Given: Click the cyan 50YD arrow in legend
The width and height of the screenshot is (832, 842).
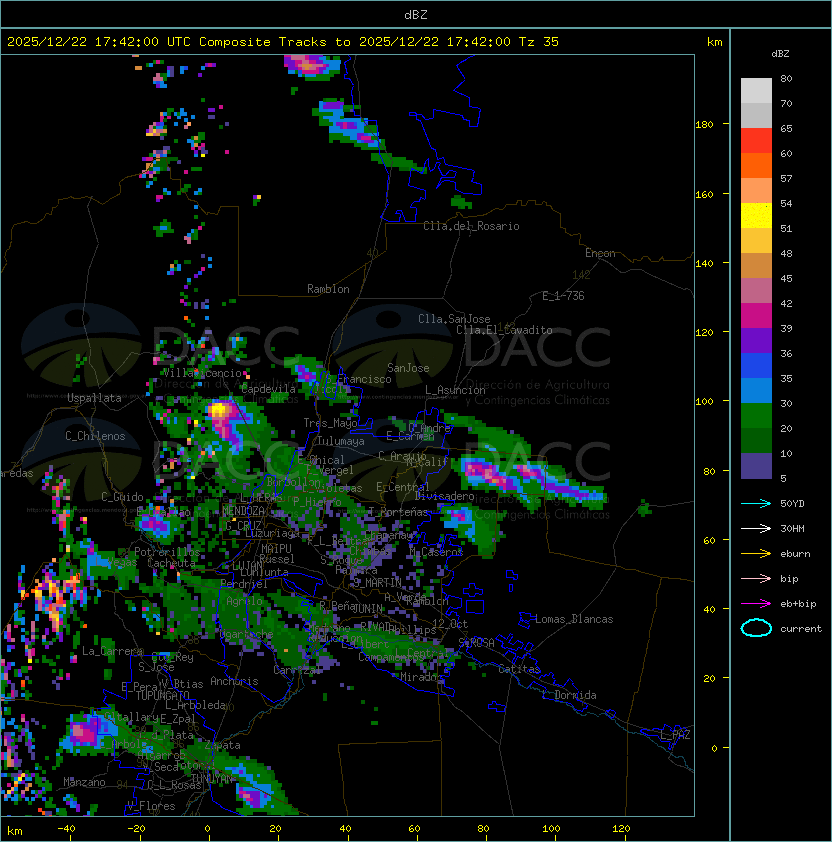Looking at the screenshot, I should [x=756, y=504].
